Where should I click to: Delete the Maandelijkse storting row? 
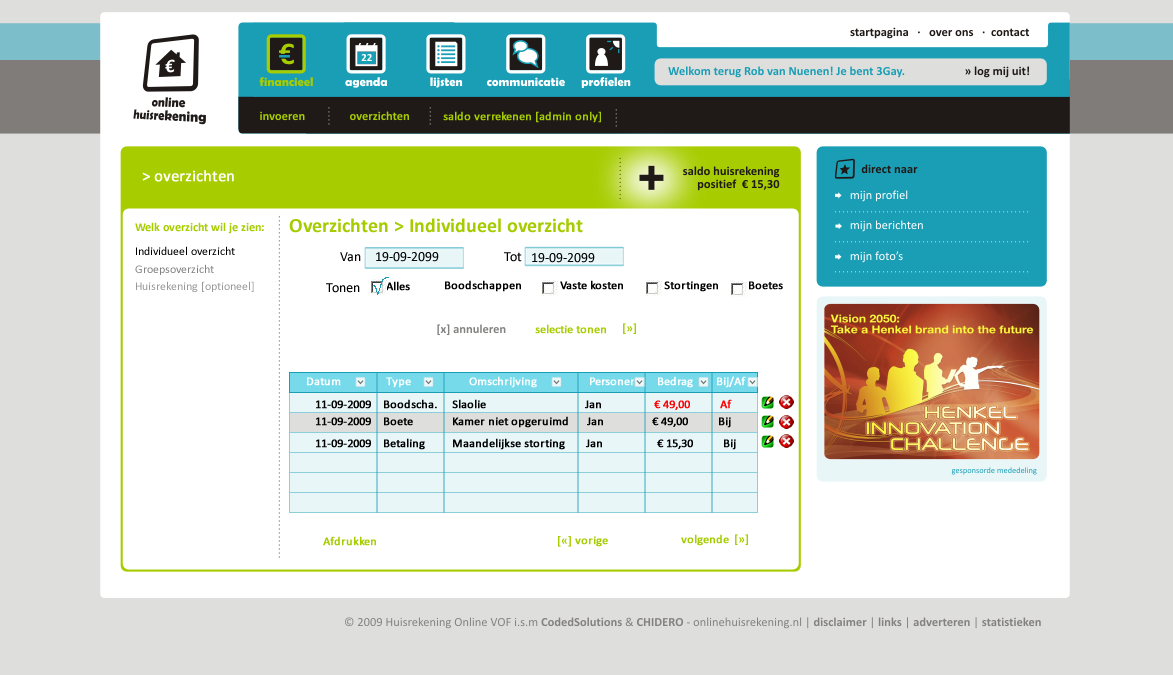pyautogui.click(x=786, y=441)
